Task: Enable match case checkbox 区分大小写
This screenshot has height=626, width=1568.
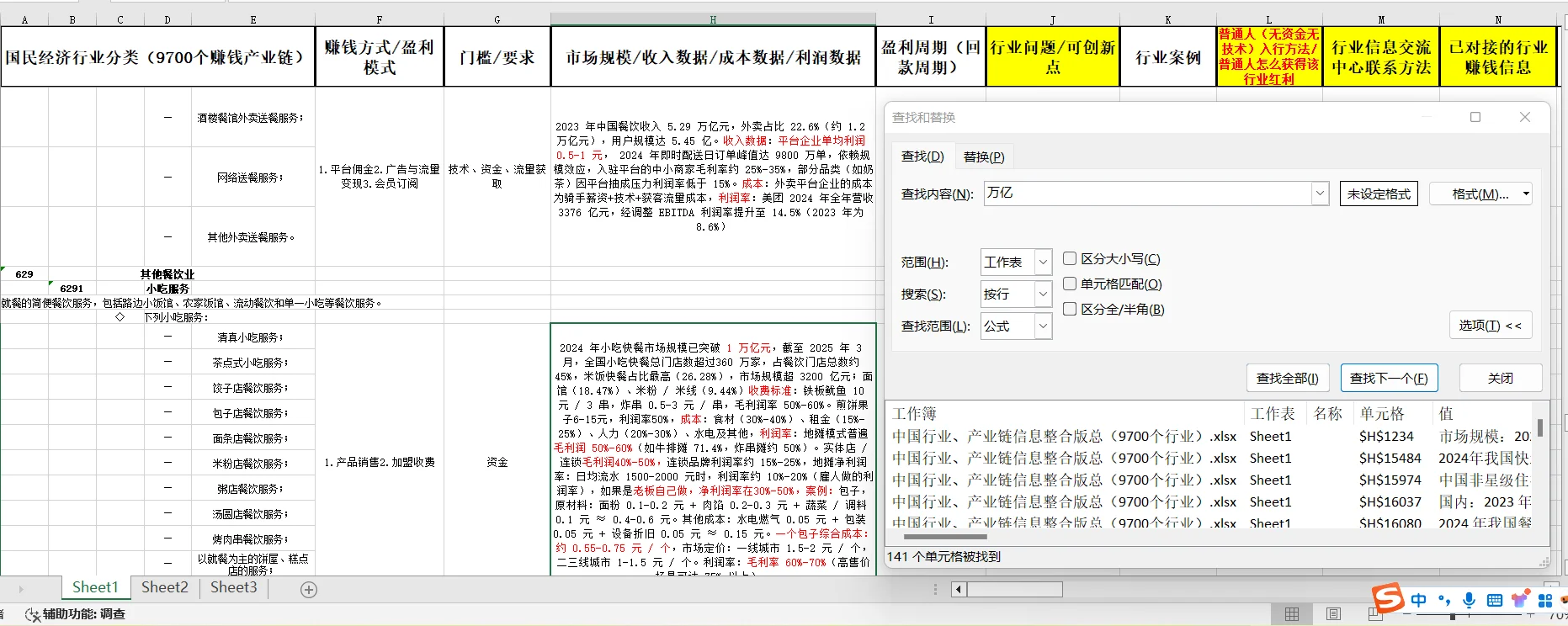Action: [x=1070, y=258]
